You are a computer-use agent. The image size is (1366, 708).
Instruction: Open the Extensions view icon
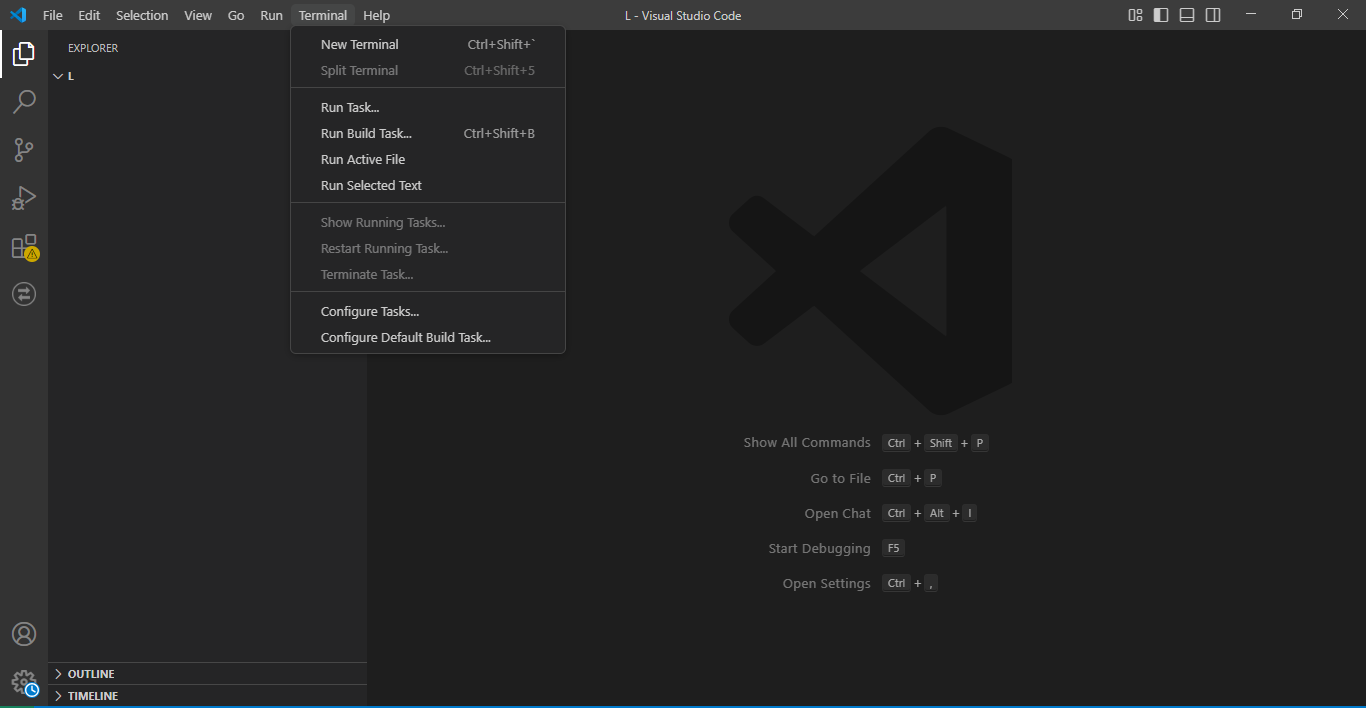(24, 247)
